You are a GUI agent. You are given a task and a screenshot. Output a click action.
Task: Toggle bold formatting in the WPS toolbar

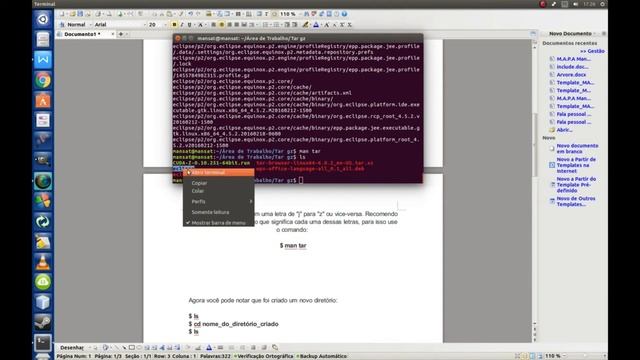point(174,24)
